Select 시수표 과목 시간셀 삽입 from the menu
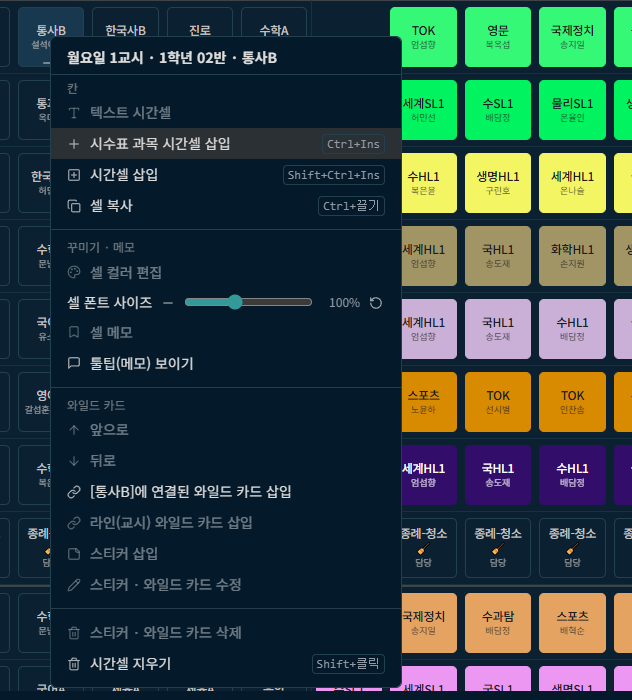The image size is (632, 700). [x=226, y=144]
